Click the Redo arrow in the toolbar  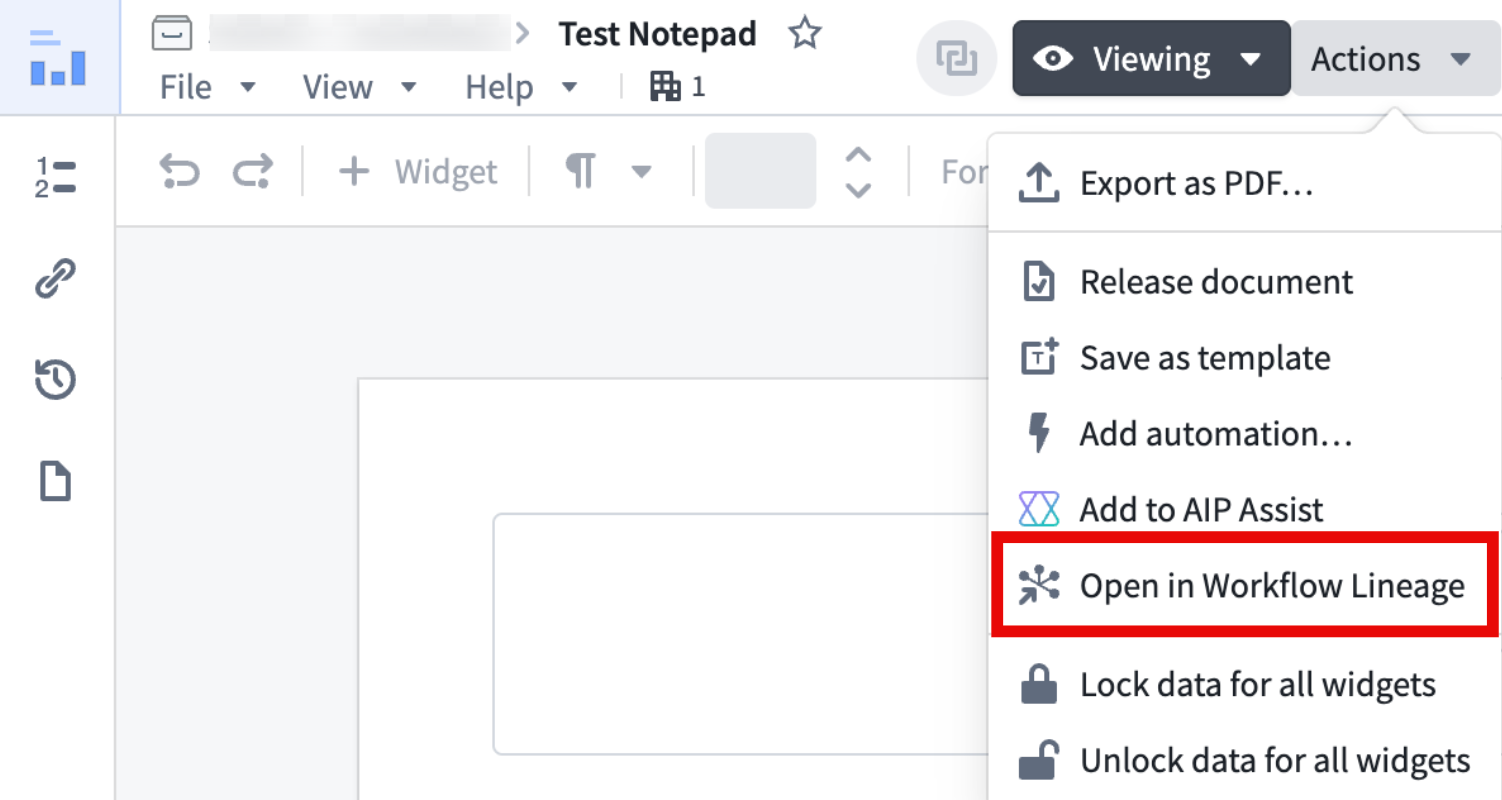click(250, 170)
